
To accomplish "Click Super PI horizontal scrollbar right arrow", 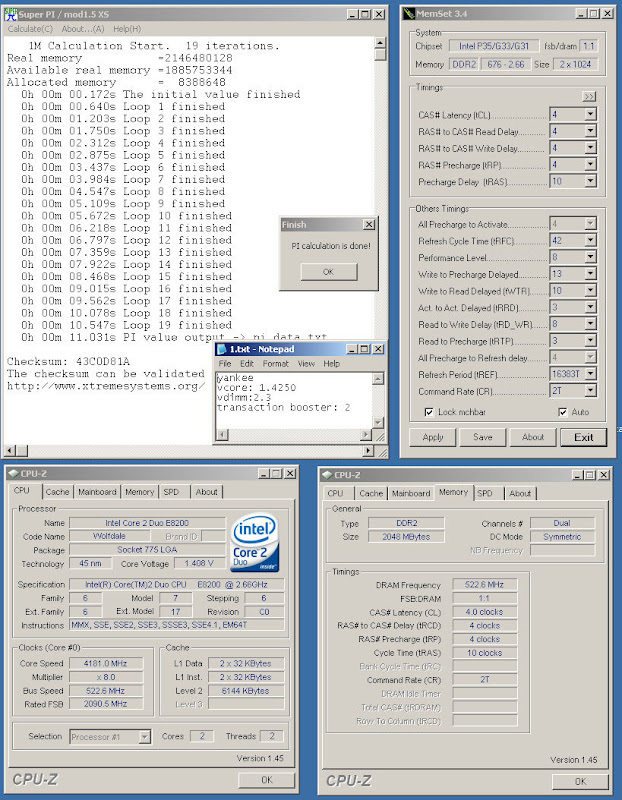I will point(369,451).
